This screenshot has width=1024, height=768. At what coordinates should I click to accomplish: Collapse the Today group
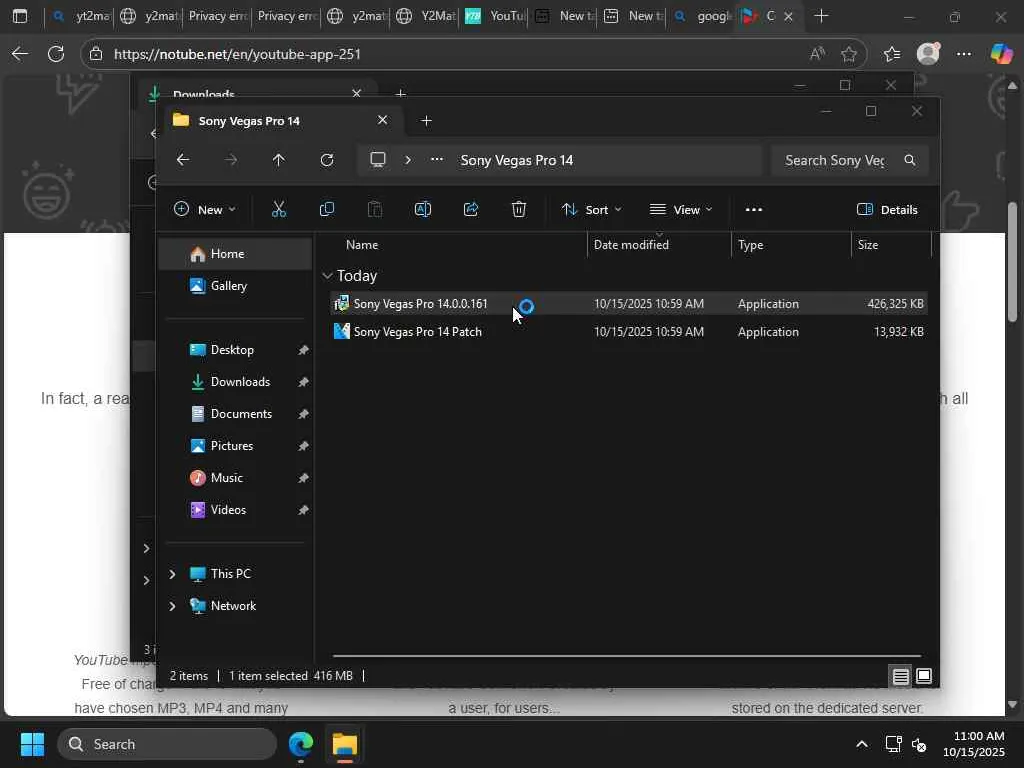click(x=327, y=276)
